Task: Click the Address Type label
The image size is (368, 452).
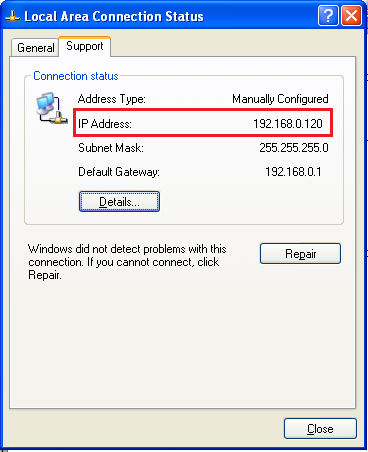Action: click(x=112, y=99)
